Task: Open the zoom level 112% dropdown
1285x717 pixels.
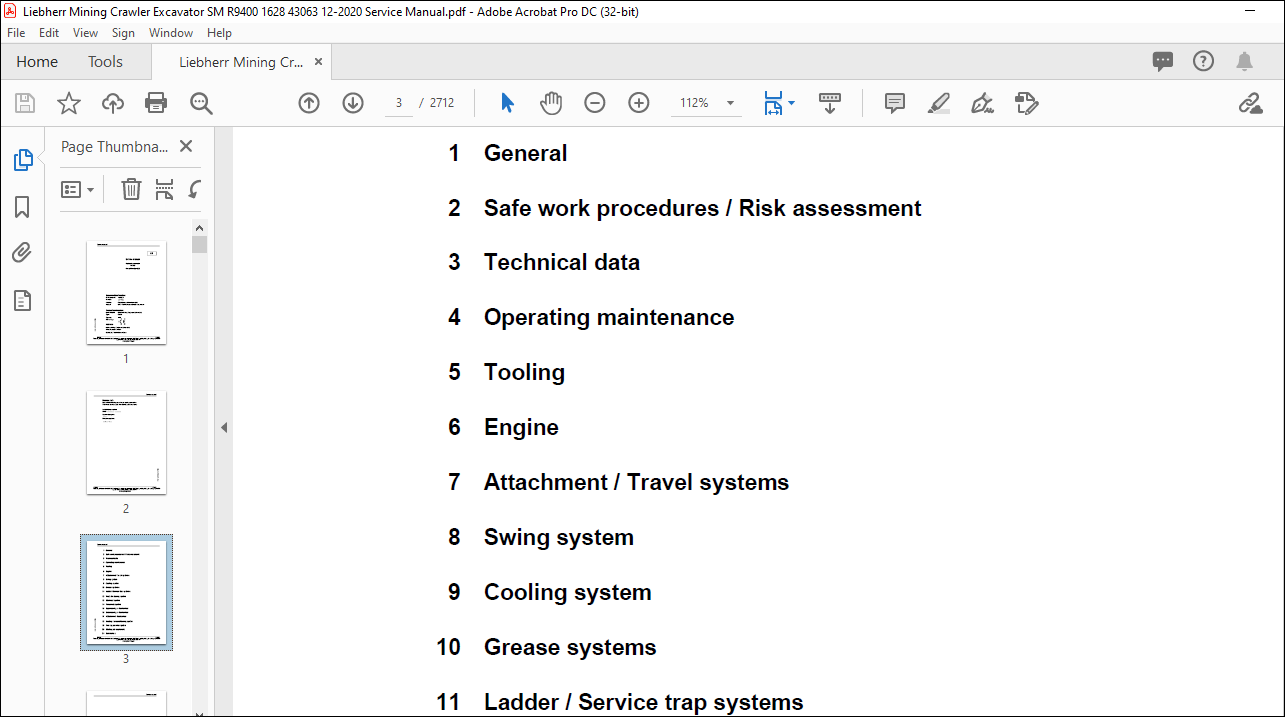Action: pos(730,103)
